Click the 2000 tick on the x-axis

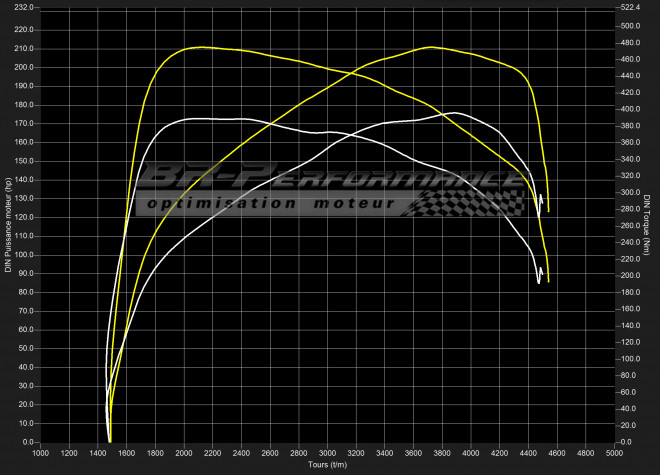coord(183,453)
